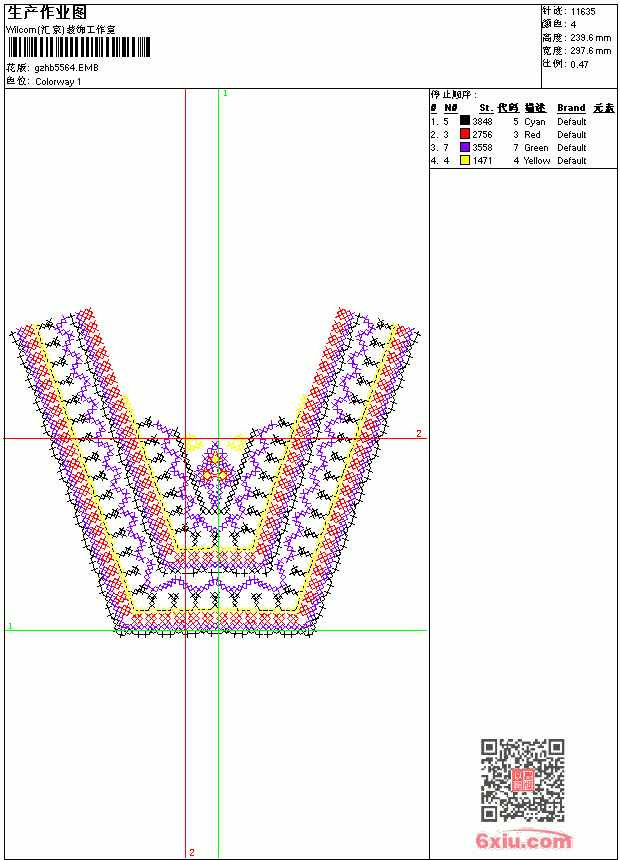The height and width of the screenshot is (860, 620).
Task: Select the 'Colorway 1' text
Action: (x=58, y=82)
